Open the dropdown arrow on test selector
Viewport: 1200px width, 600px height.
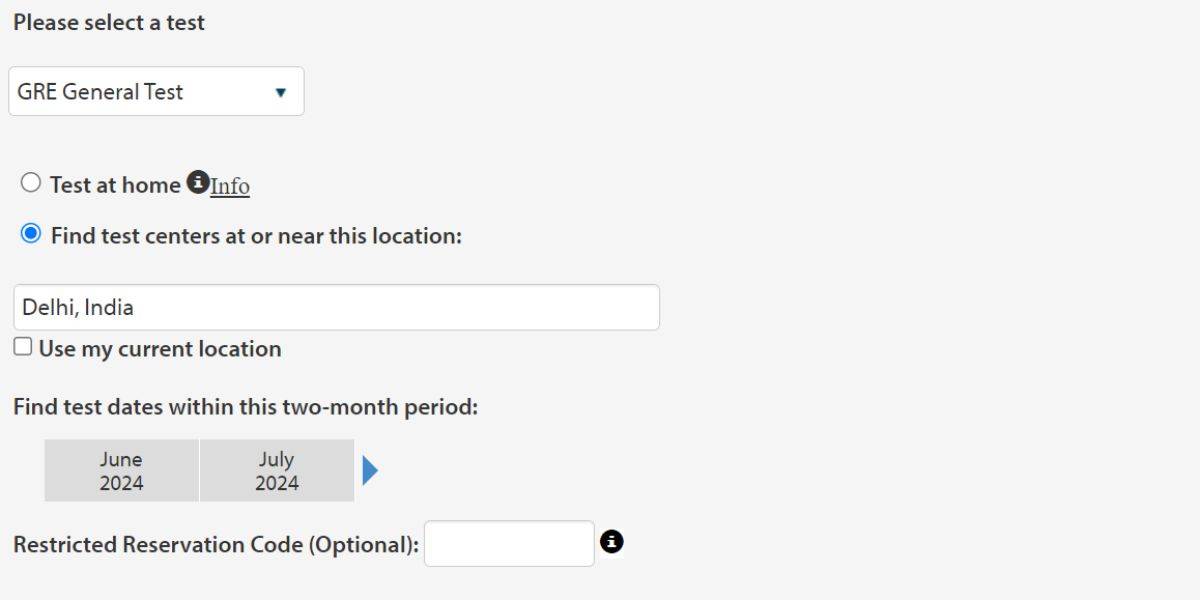tap(281, 92)
